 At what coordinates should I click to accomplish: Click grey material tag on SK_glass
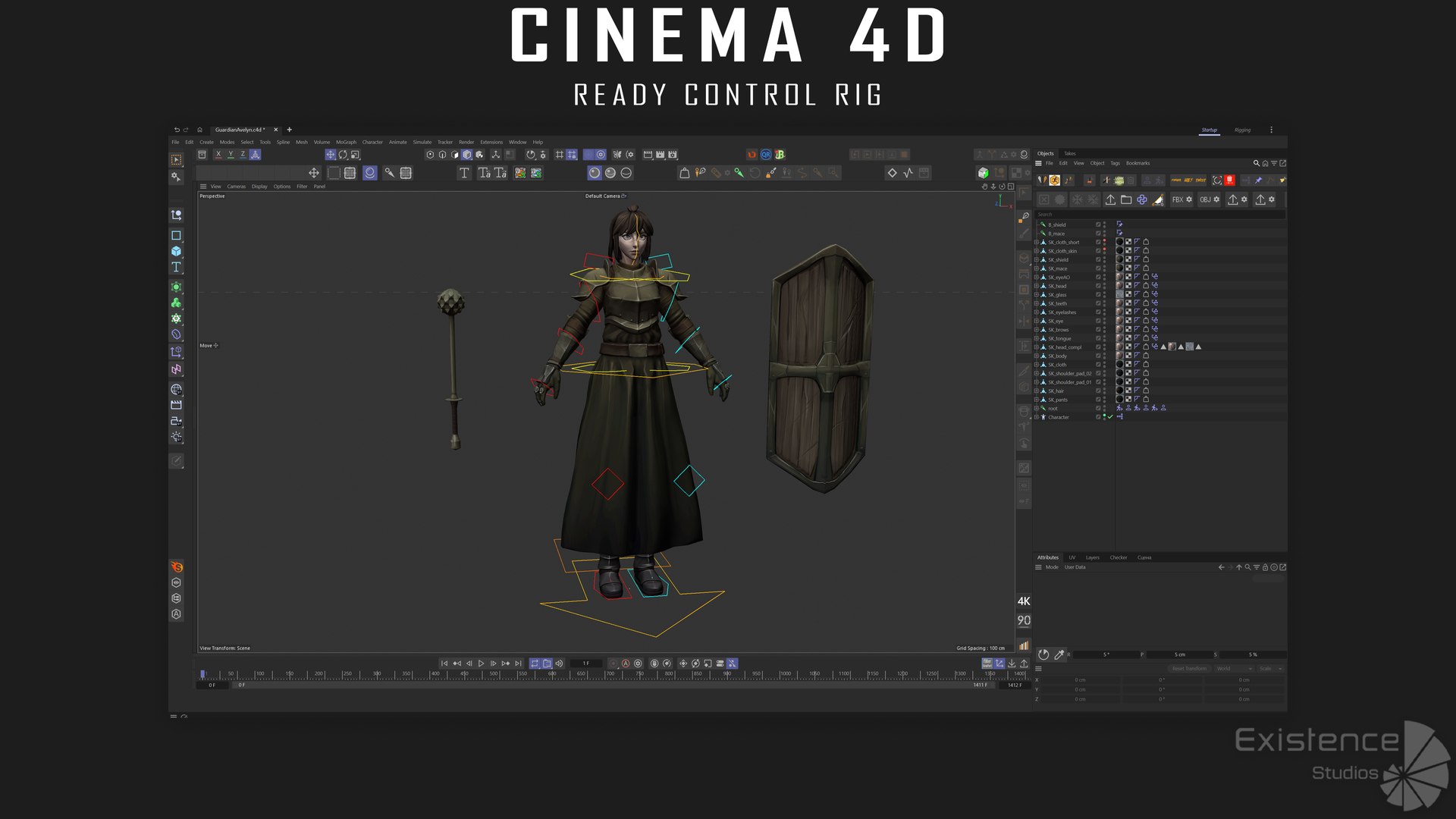click(x=1119, y=295)
